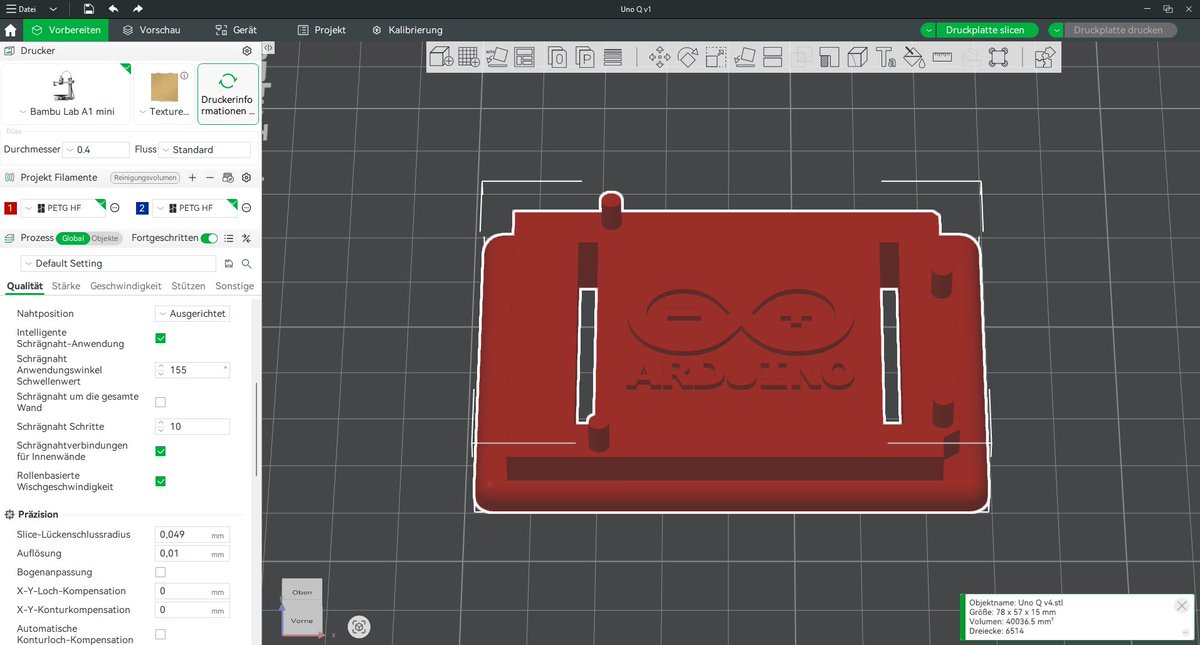Click the save preset icon beside Default Setting
The image size is (1200, 645).
tap(229, 263)
